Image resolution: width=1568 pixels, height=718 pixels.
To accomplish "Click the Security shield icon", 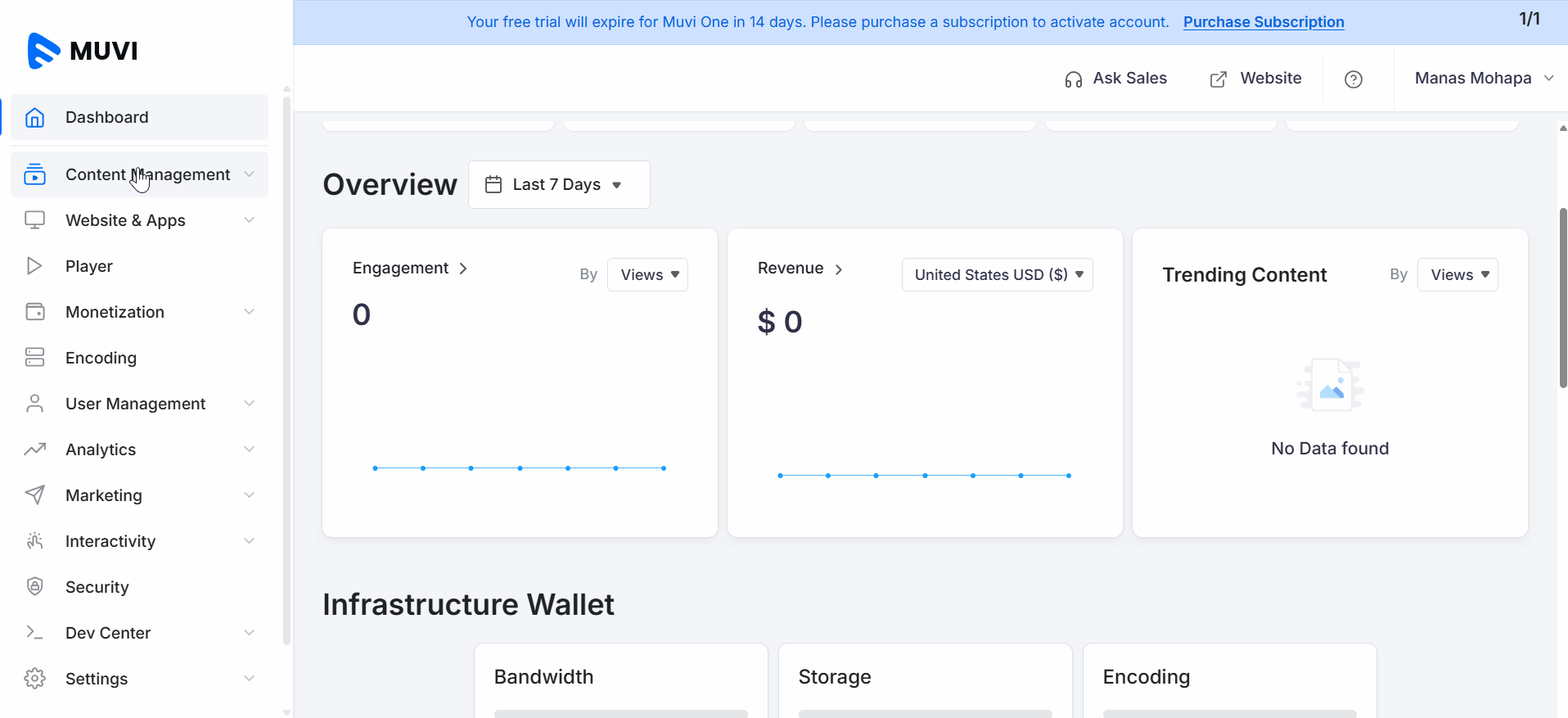I will click(34, 587).
